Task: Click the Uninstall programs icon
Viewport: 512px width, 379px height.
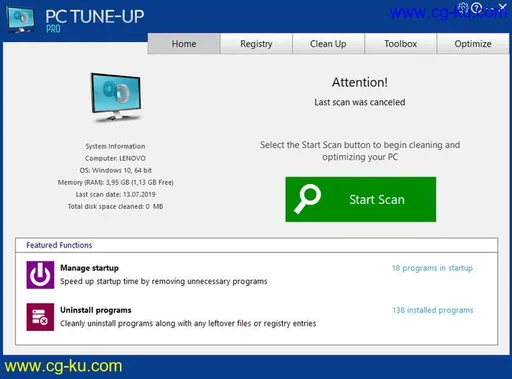Action: click(40, 317)
